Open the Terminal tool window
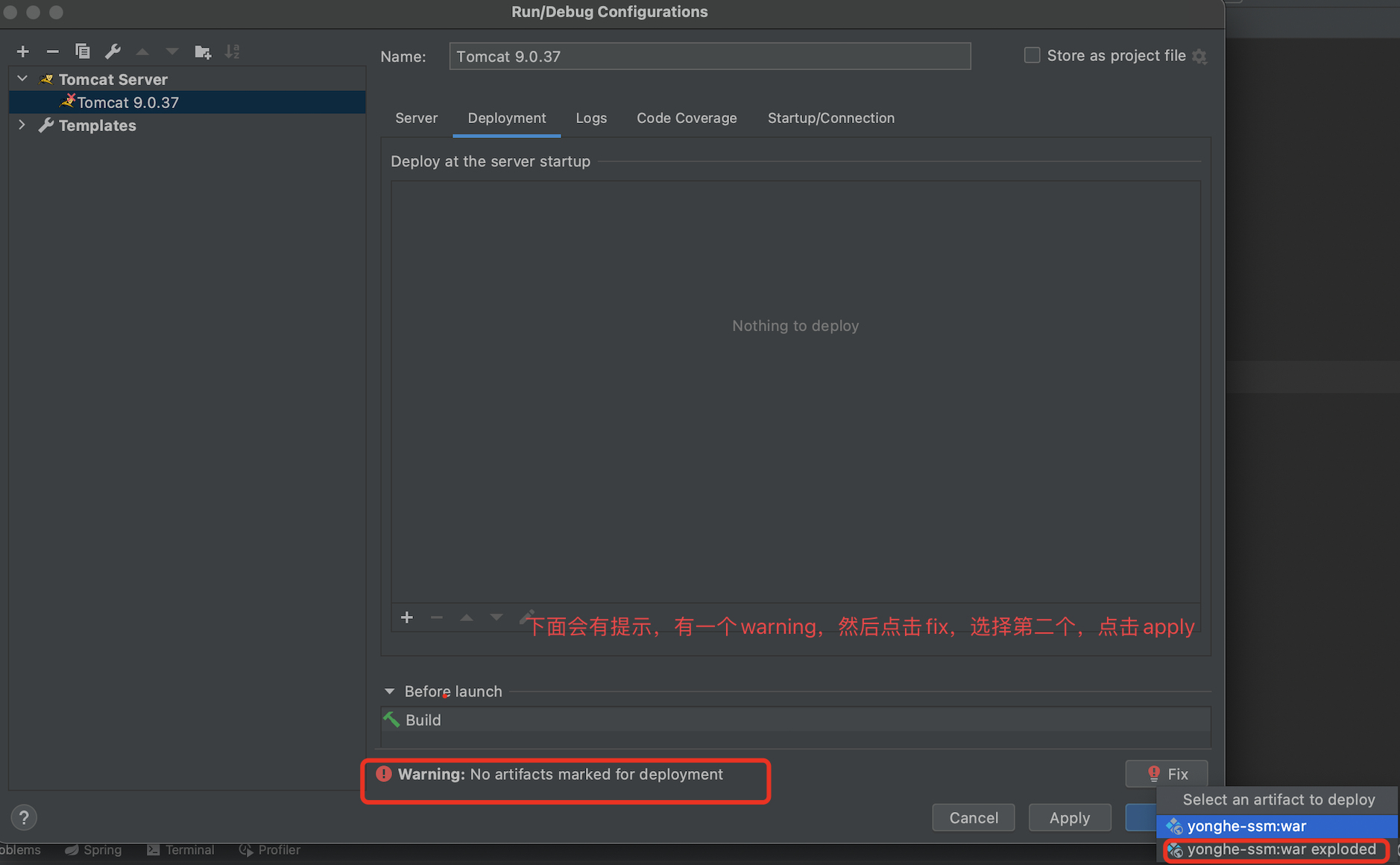The image size is (1400, 865). tap(181, 850)
